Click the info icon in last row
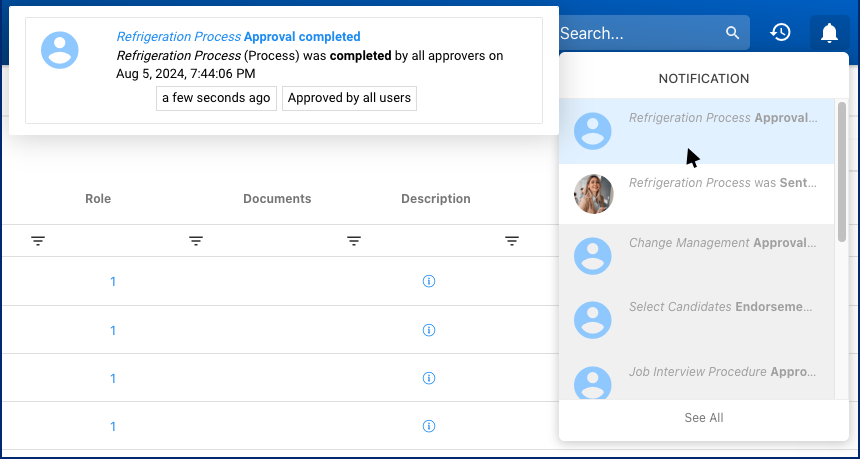This screenshot has height=459, width=860. pyautogui.click(x=429, y=426)
